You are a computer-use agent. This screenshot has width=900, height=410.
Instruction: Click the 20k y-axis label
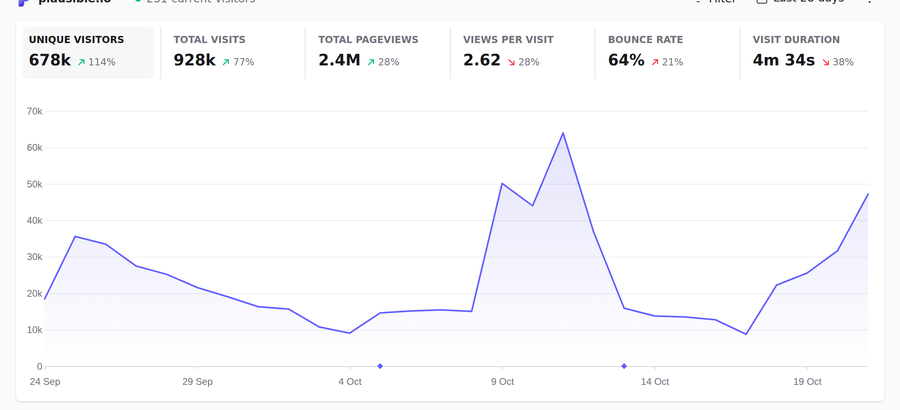point(34,293)
